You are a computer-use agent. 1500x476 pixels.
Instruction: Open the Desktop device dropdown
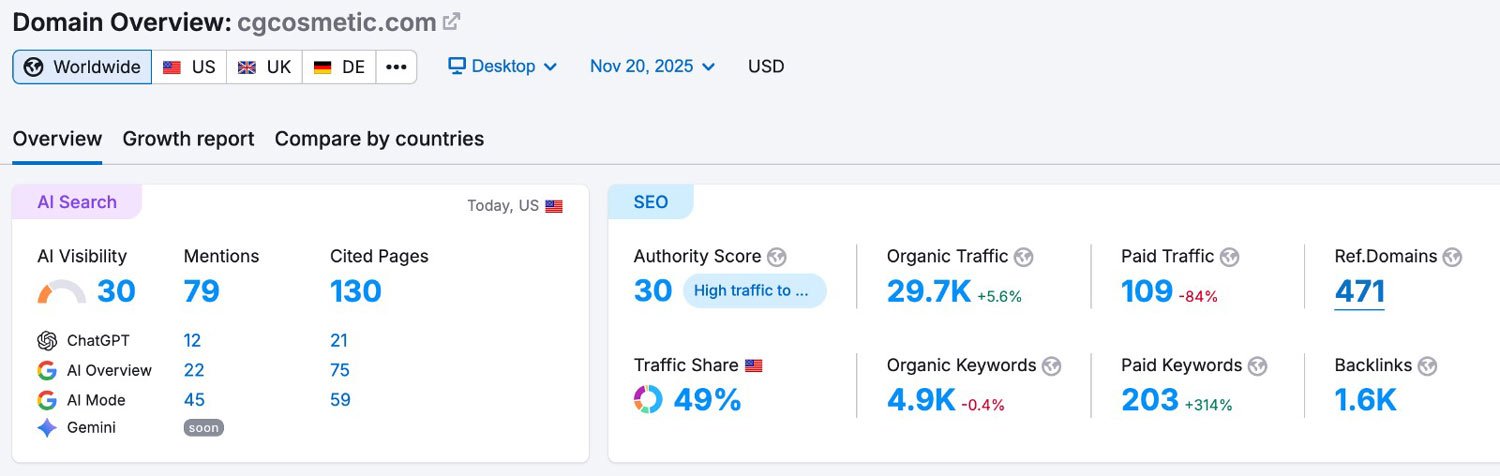point(502,67)
